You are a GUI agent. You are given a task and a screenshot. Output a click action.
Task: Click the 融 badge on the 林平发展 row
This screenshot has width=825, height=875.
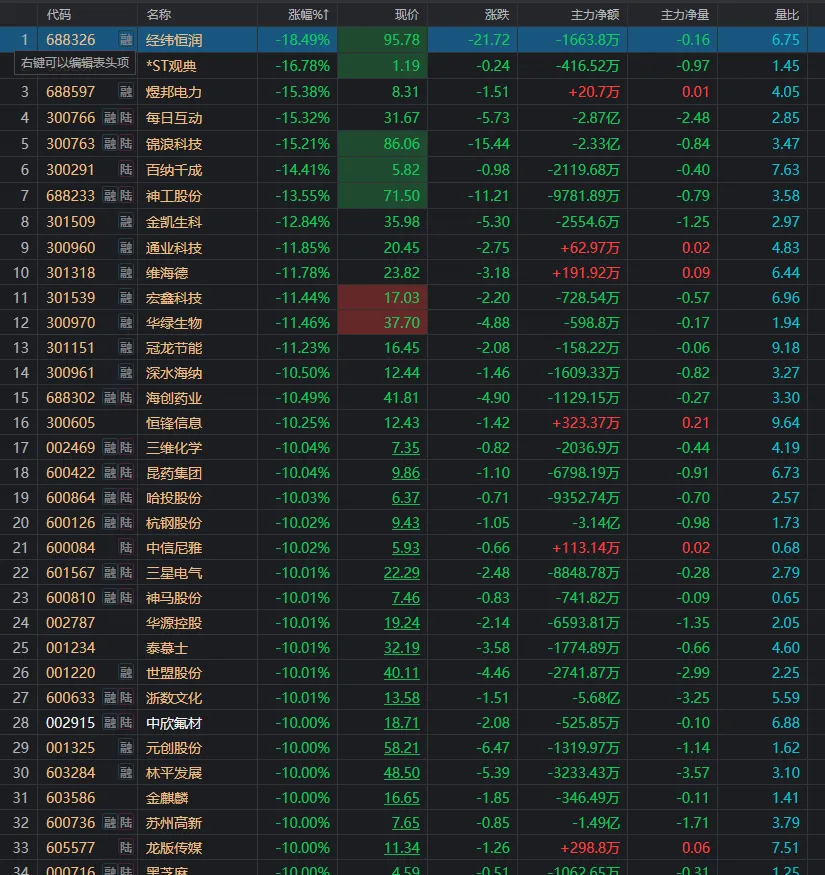point(126,773)
